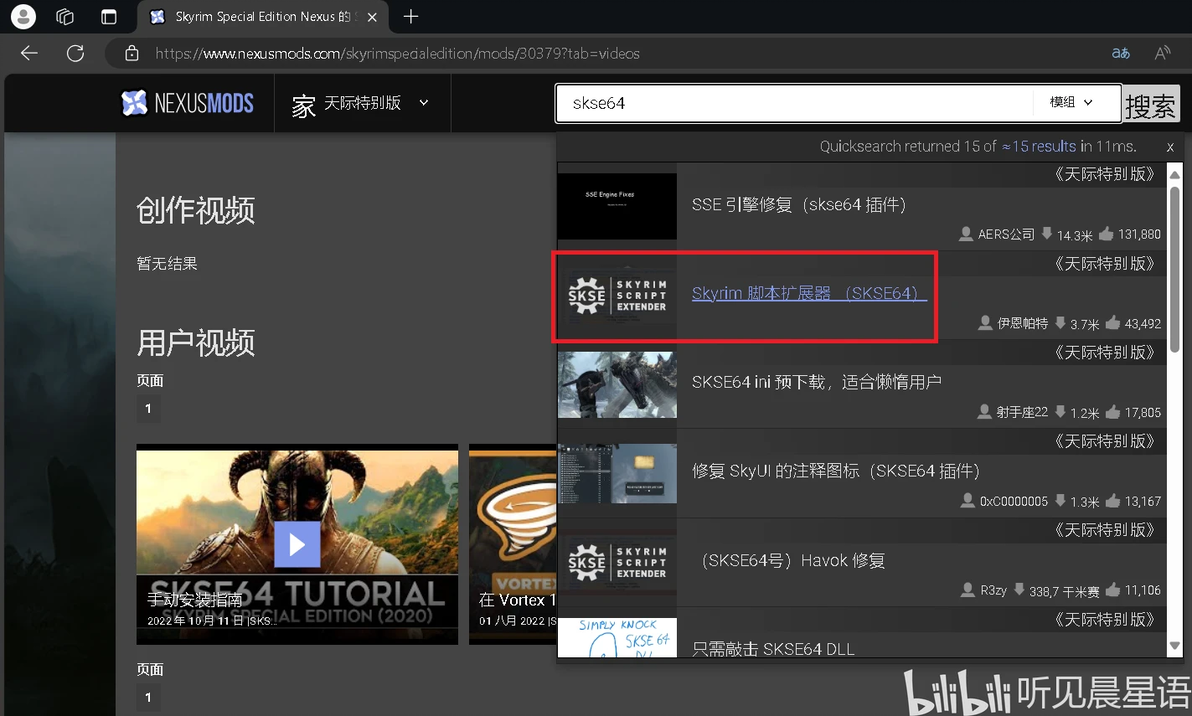1192x716 pixels.
Task: Click the 搜索 button
Action: coord(1151,104)
